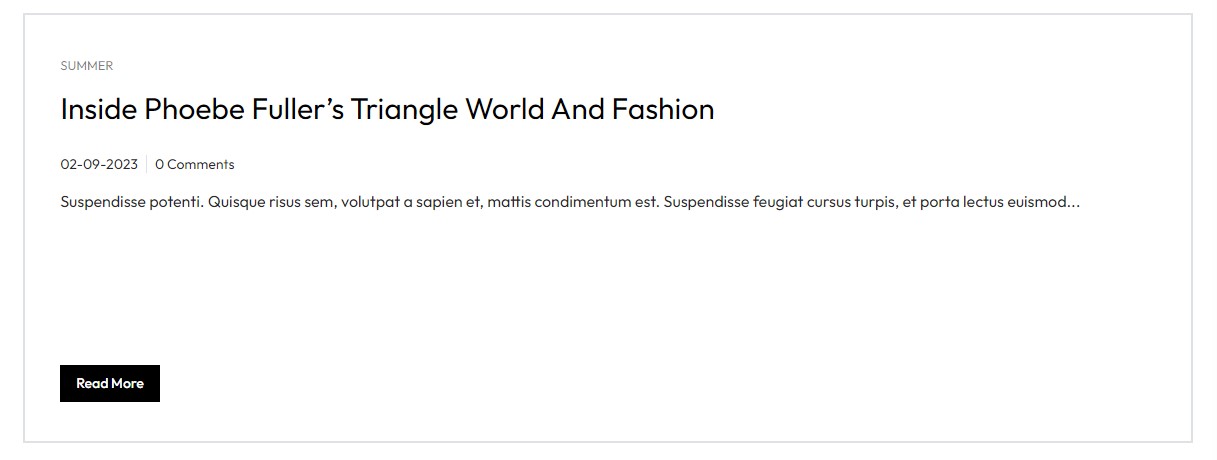The image size is (1217, 460).
Task: Click the word "Inside" starting the headline
Action: [98, 109]
